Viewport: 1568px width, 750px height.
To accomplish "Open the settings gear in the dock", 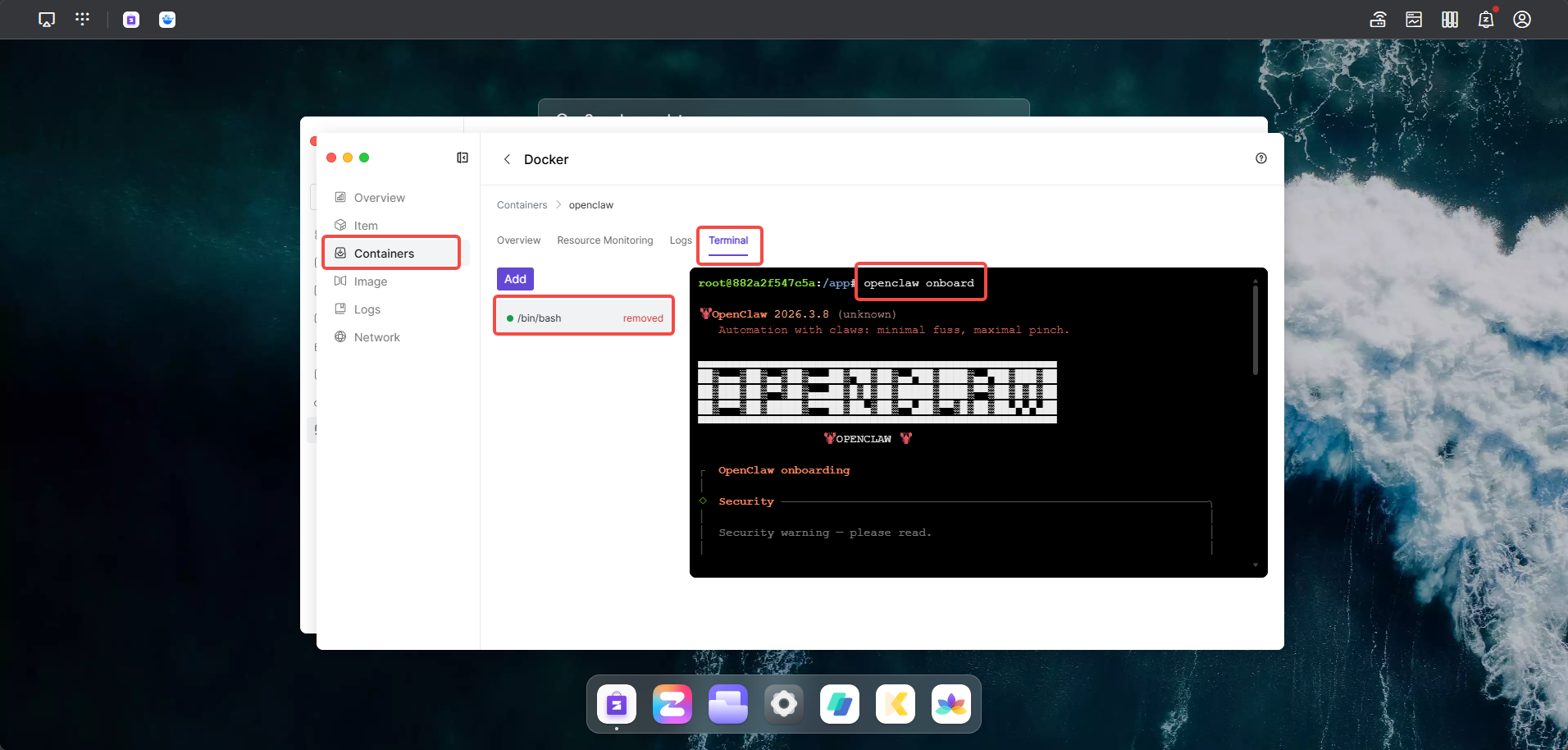I will point(783,704).
